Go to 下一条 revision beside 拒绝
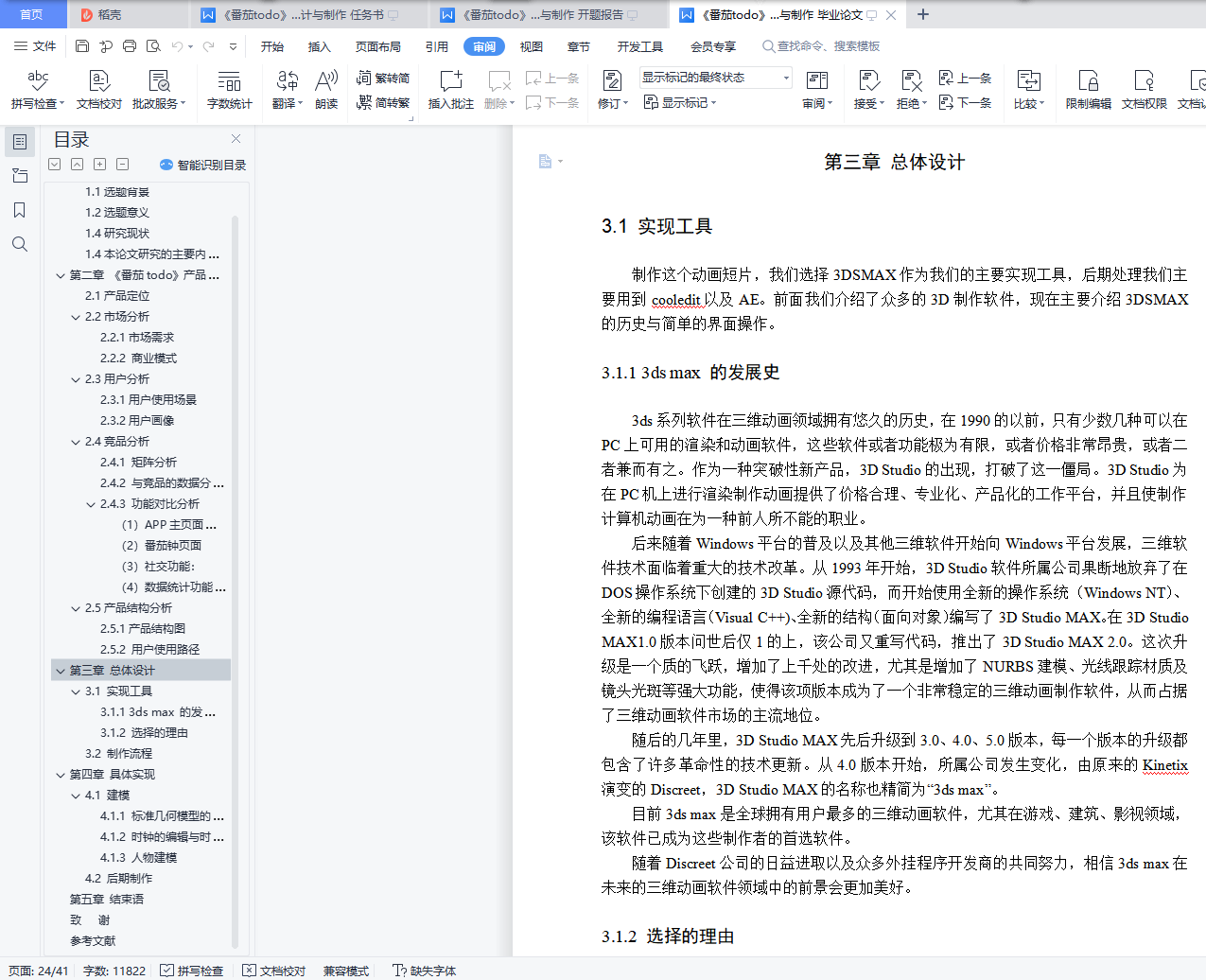Screen dimensions: 1206x980 pyautogui.click(x=965, y=102)
